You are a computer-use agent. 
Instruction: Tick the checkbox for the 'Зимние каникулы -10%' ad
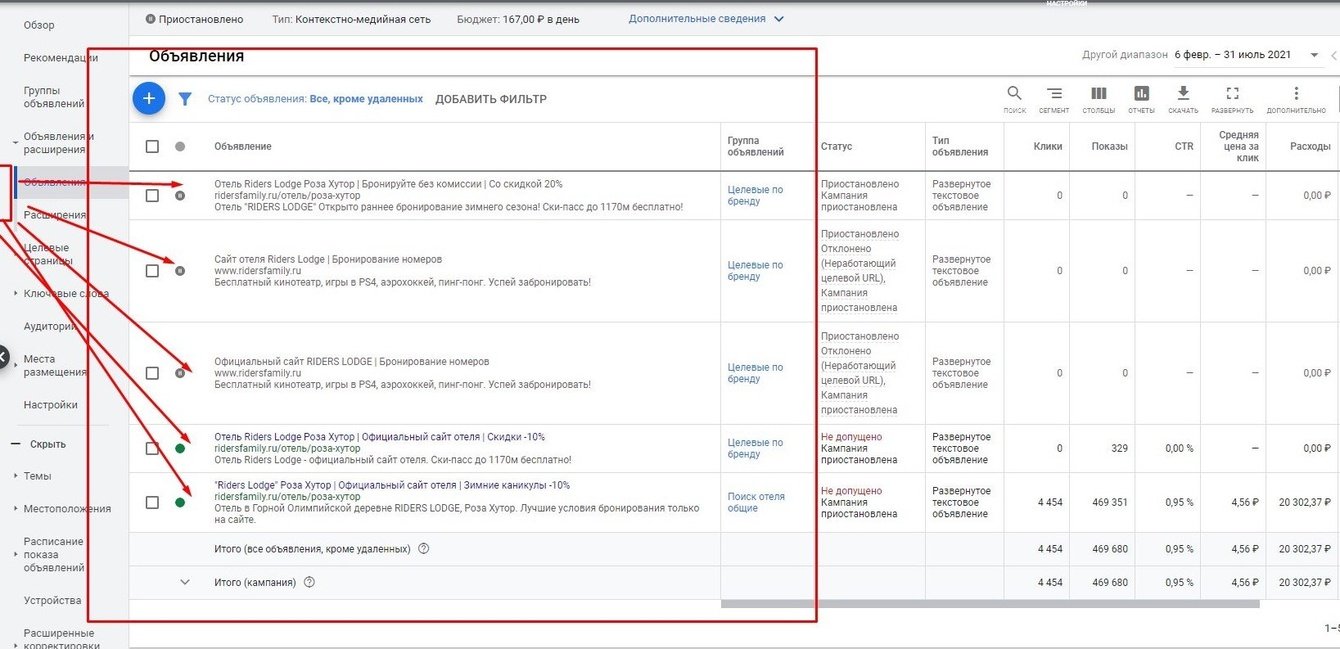(152, 502)
